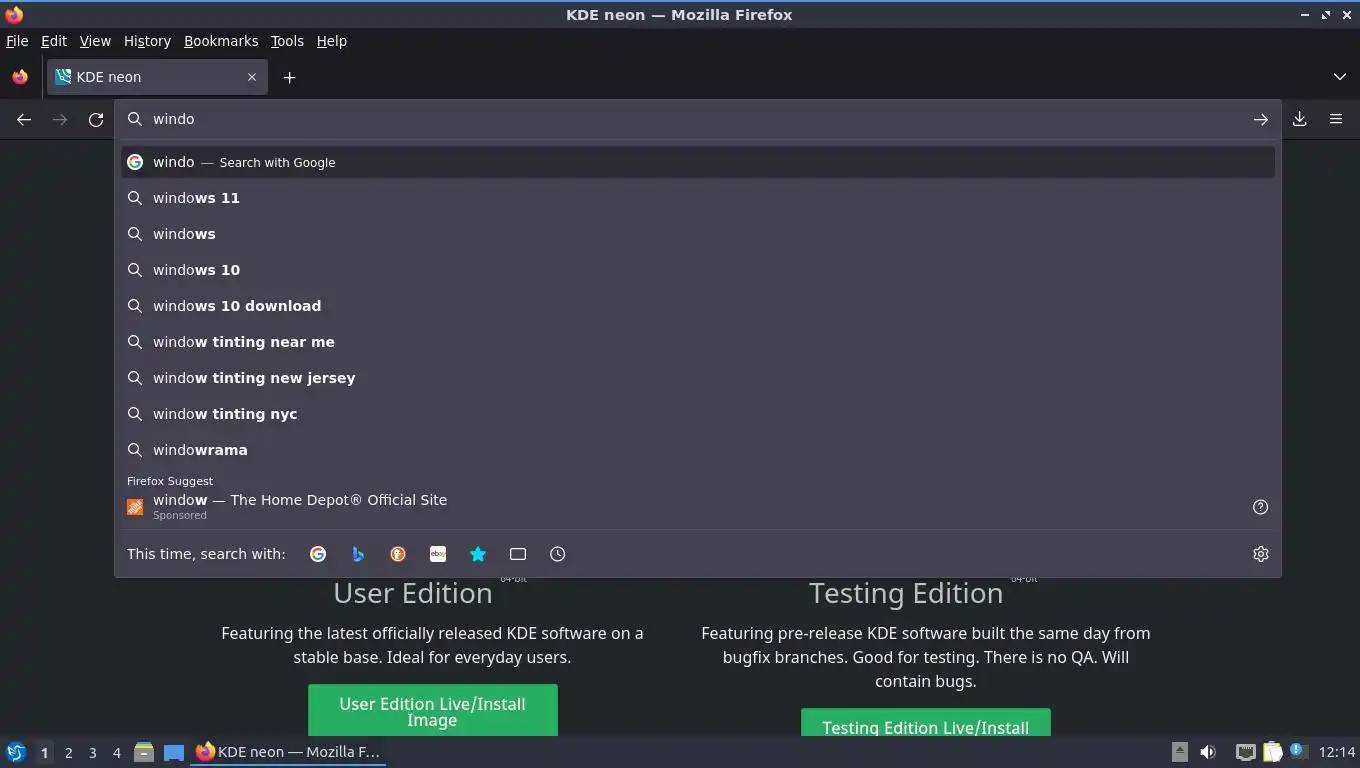
Task: Search history via clock icon
Action: tap(558, 554)
